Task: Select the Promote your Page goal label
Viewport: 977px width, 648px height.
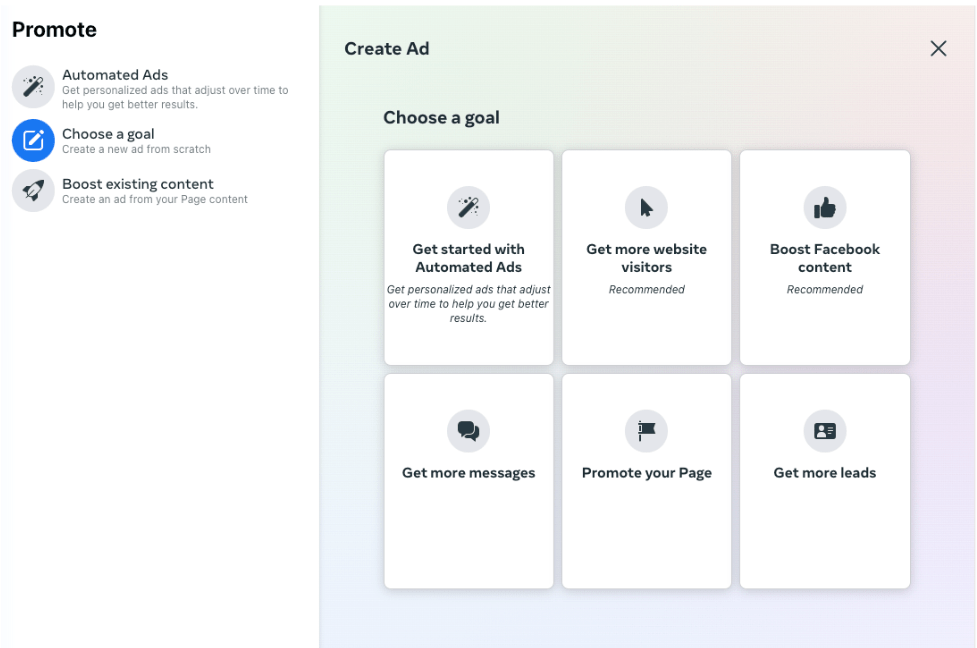Action: 646,473
